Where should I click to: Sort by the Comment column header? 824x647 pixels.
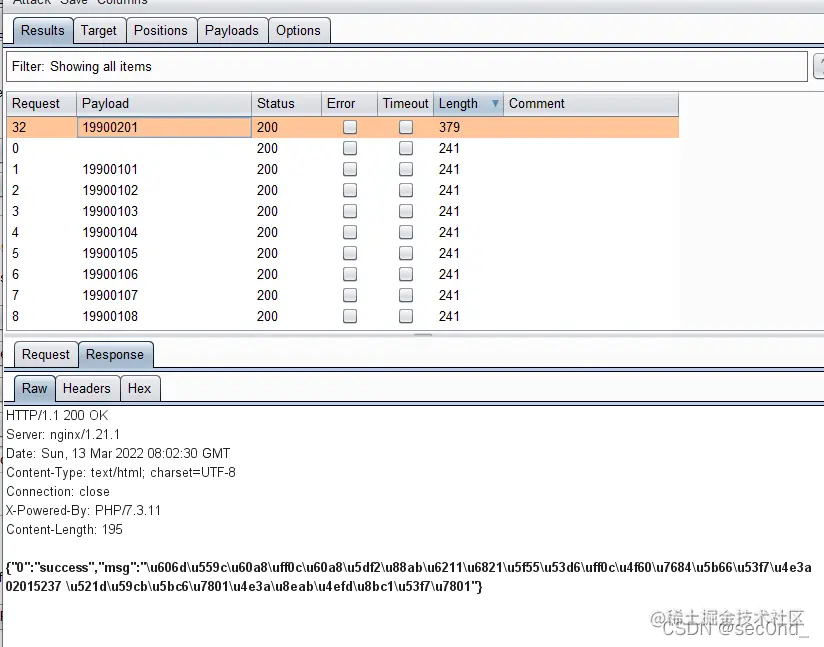pyautogui.click(x=591, y=104)
